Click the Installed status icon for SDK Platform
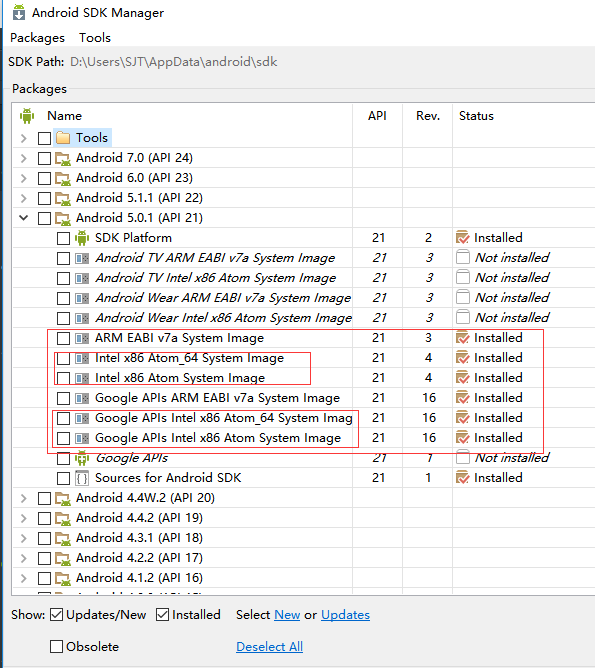 (x=463, y=238)
